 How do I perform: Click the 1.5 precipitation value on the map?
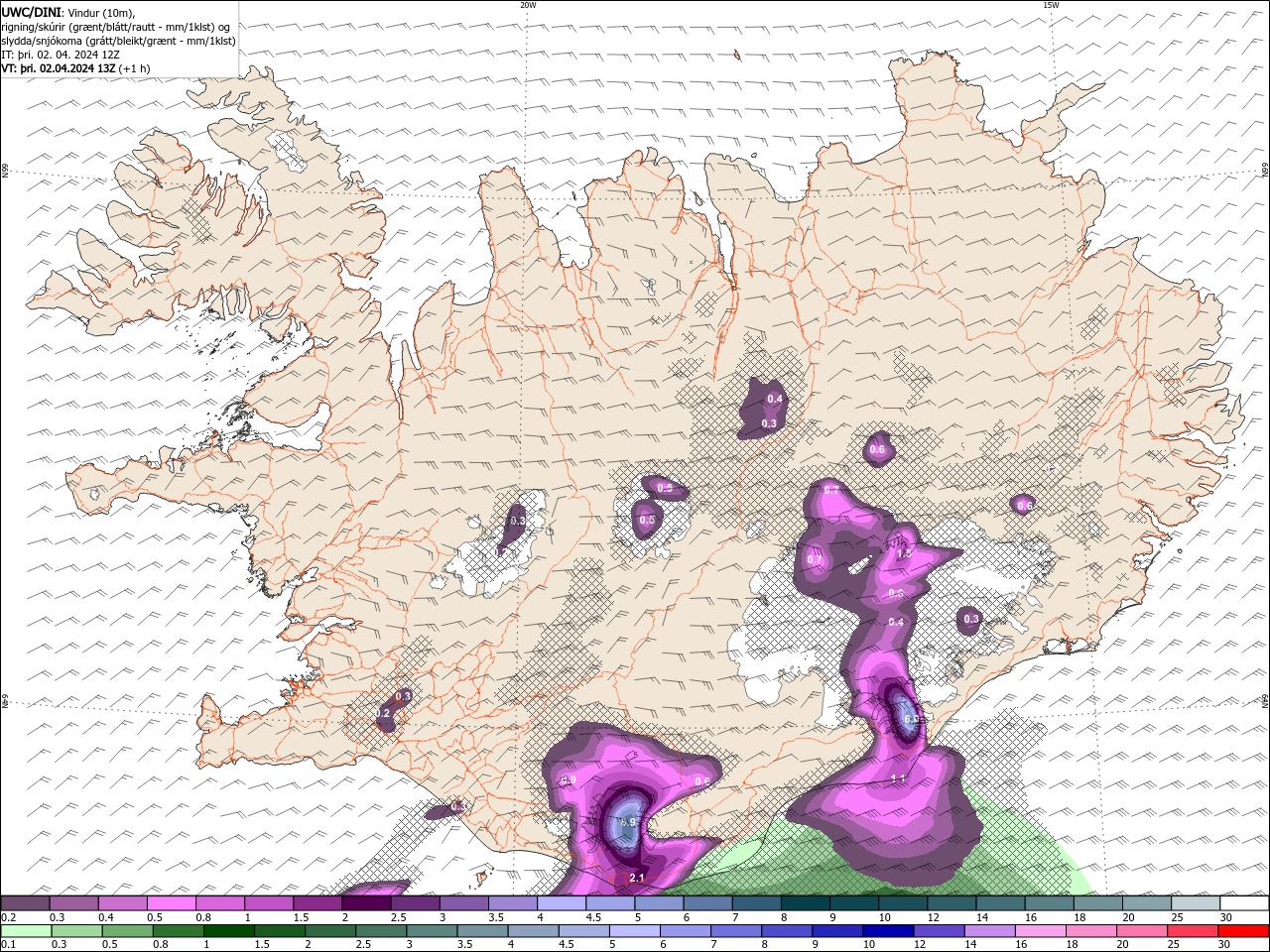[x=904, y=554]
